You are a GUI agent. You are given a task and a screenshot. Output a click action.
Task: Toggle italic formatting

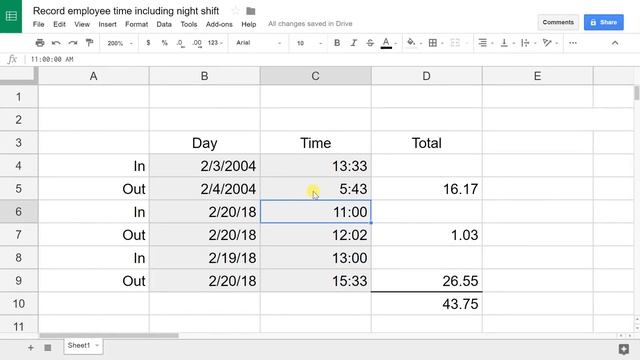click(353, 42)
